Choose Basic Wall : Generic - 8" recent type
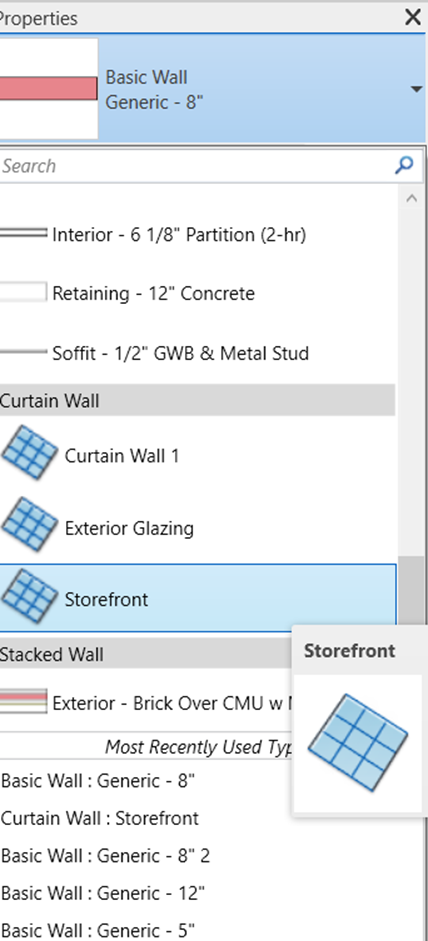The image size is (428, 941). [x=98, y=781]
